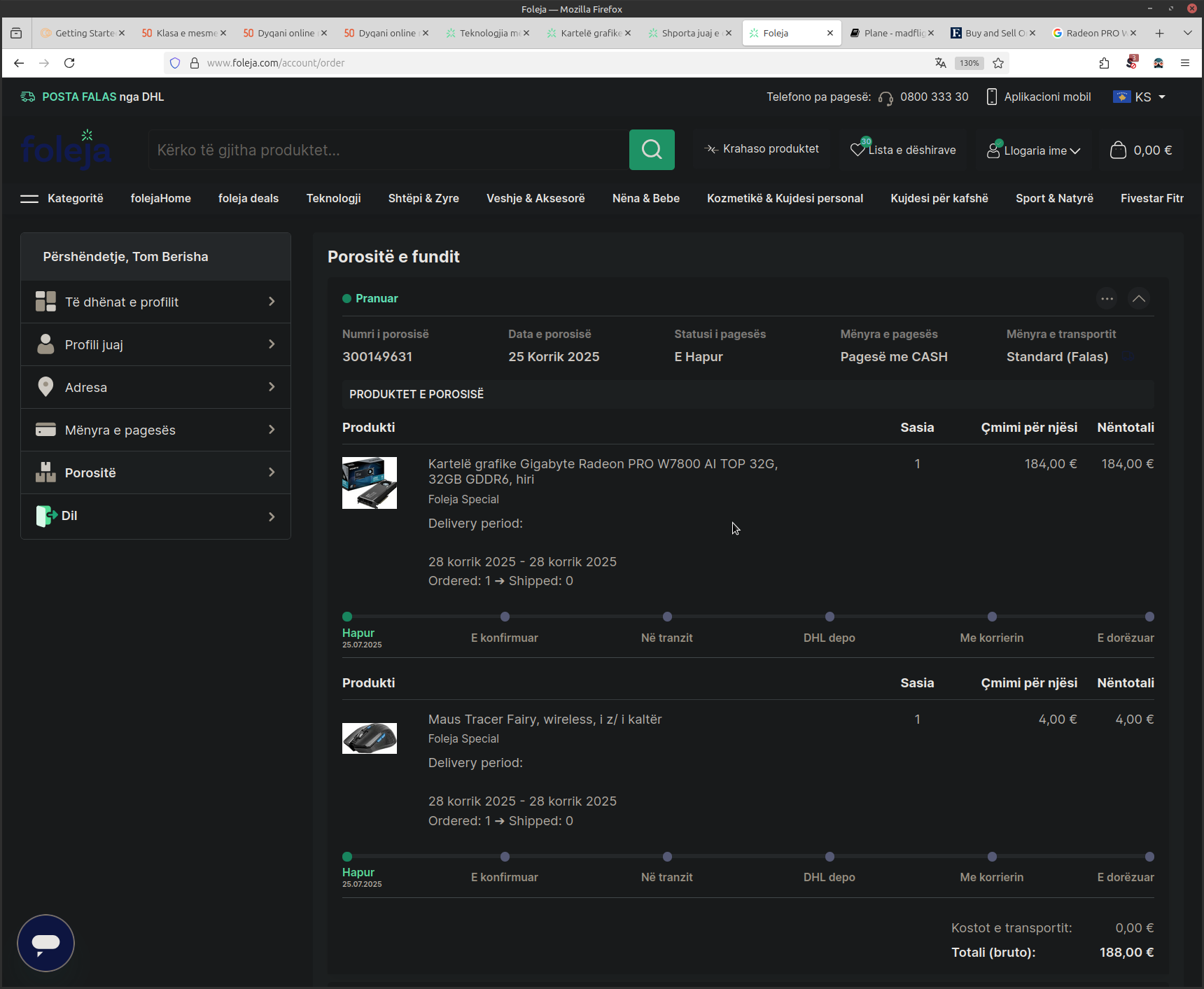The height and width of the screenshot is (989, 1204).
Task: Click mouse order Në tranzit step dot
Action: 667,857
